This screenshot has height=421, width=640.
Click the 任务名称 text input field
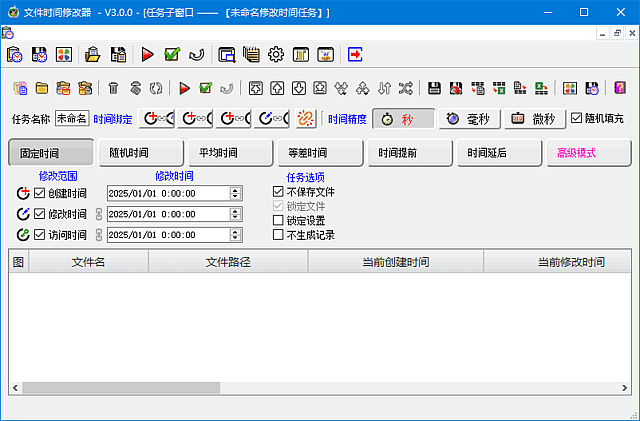[x=71, y=118]
